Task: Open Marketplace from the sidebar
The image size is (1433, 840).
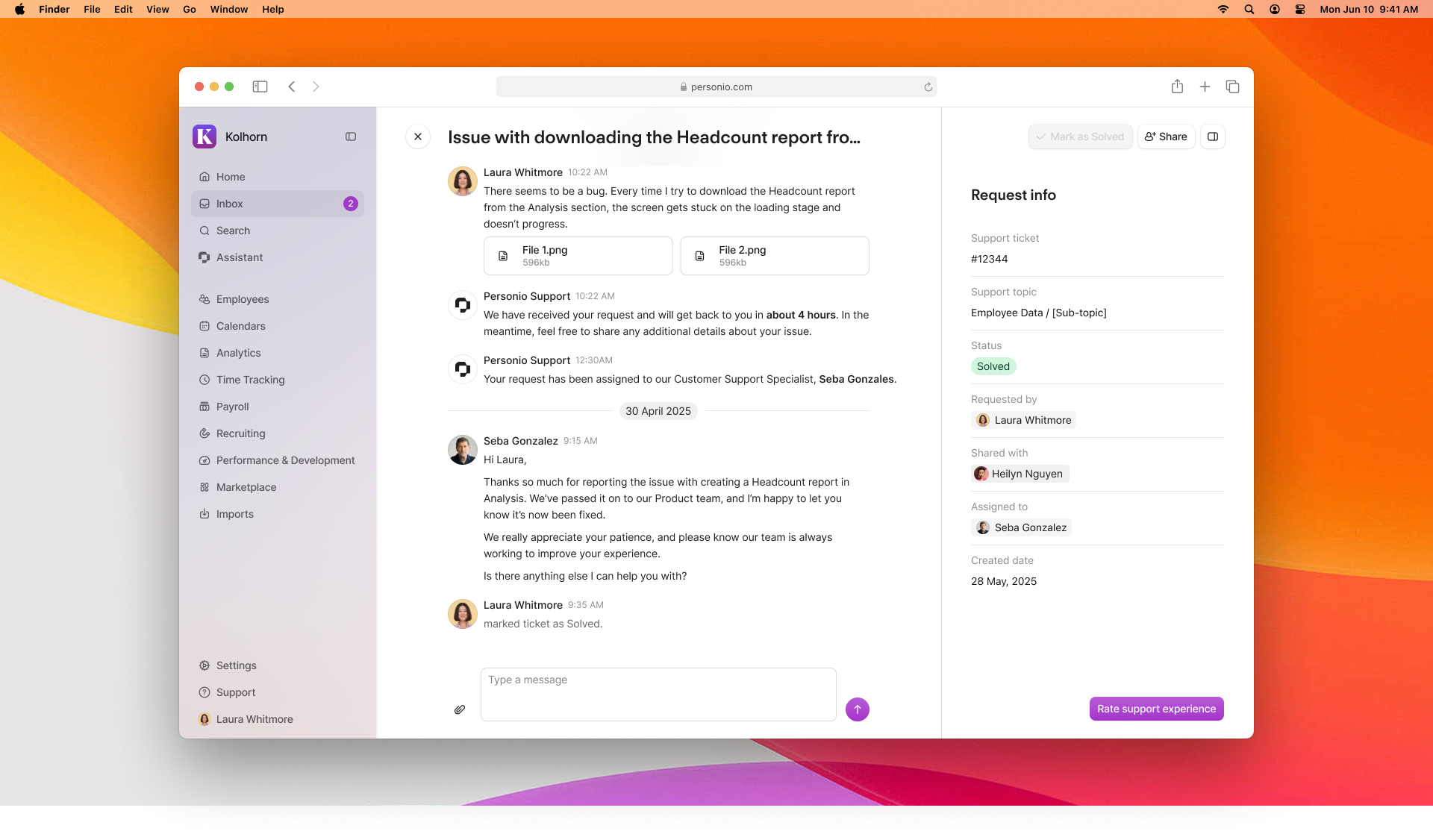Action: 246,487
